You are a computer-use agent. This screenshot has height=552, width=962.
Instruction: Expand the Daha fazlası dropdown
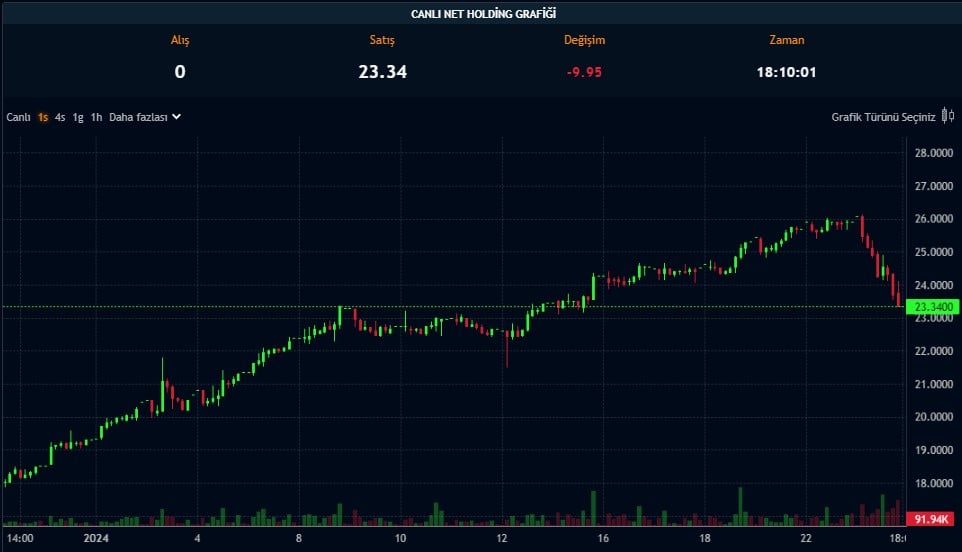click(x=138, y=117)
